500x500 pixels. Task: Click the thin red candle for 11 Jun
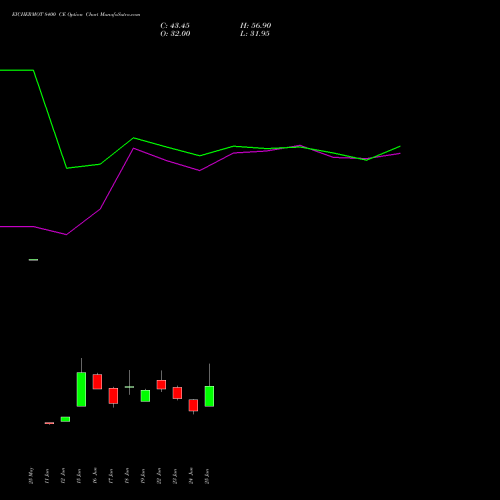pyautogui.click(x=49, y=423)
